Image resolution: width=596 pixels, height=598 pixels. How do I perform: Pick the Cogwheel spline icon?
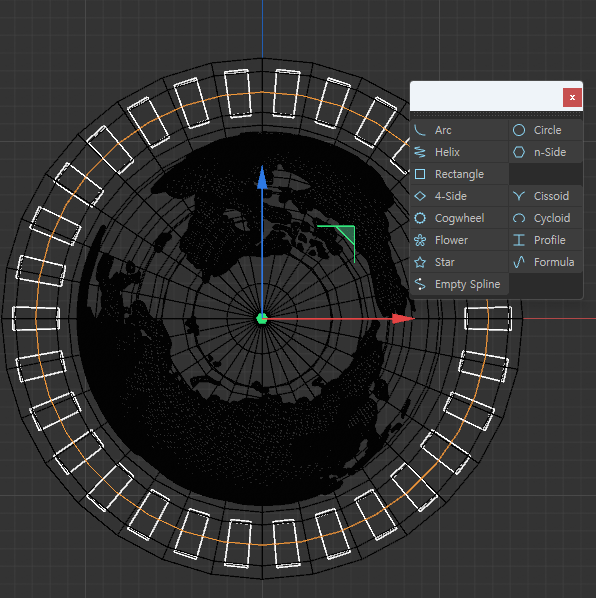[420, 218]
